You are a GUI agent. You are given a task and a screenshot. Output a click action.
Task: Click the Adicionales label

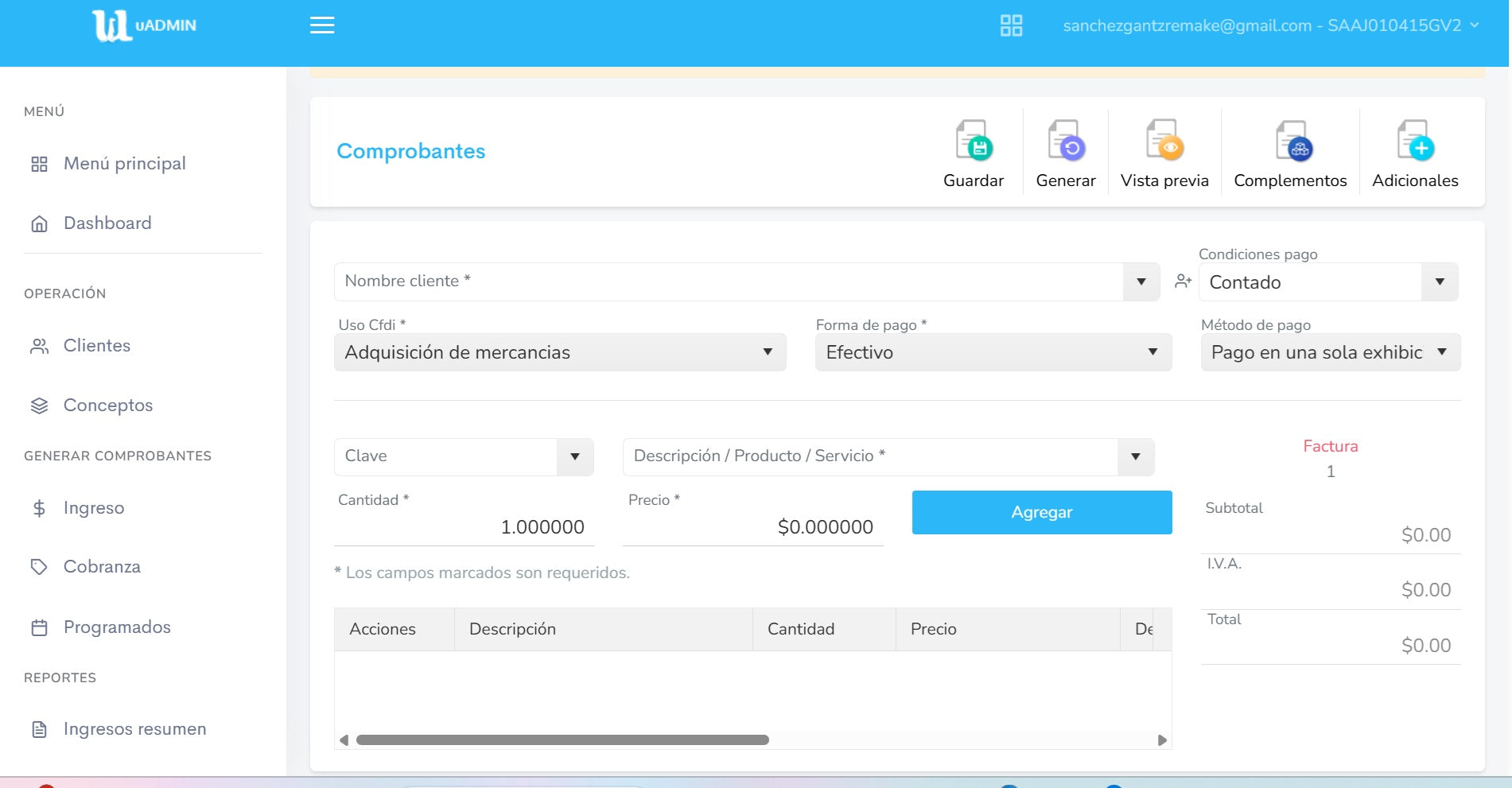click(1415, 181)
